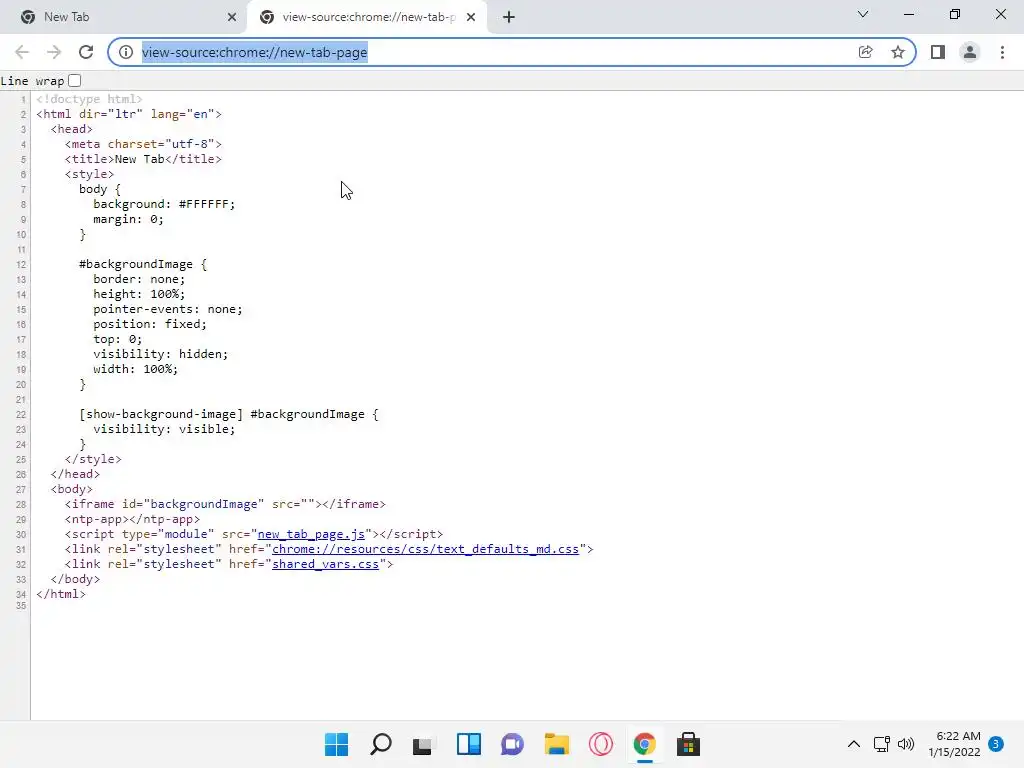
Task: Open the Chrome profile avatar menu
Action: (x=970, y=52)
